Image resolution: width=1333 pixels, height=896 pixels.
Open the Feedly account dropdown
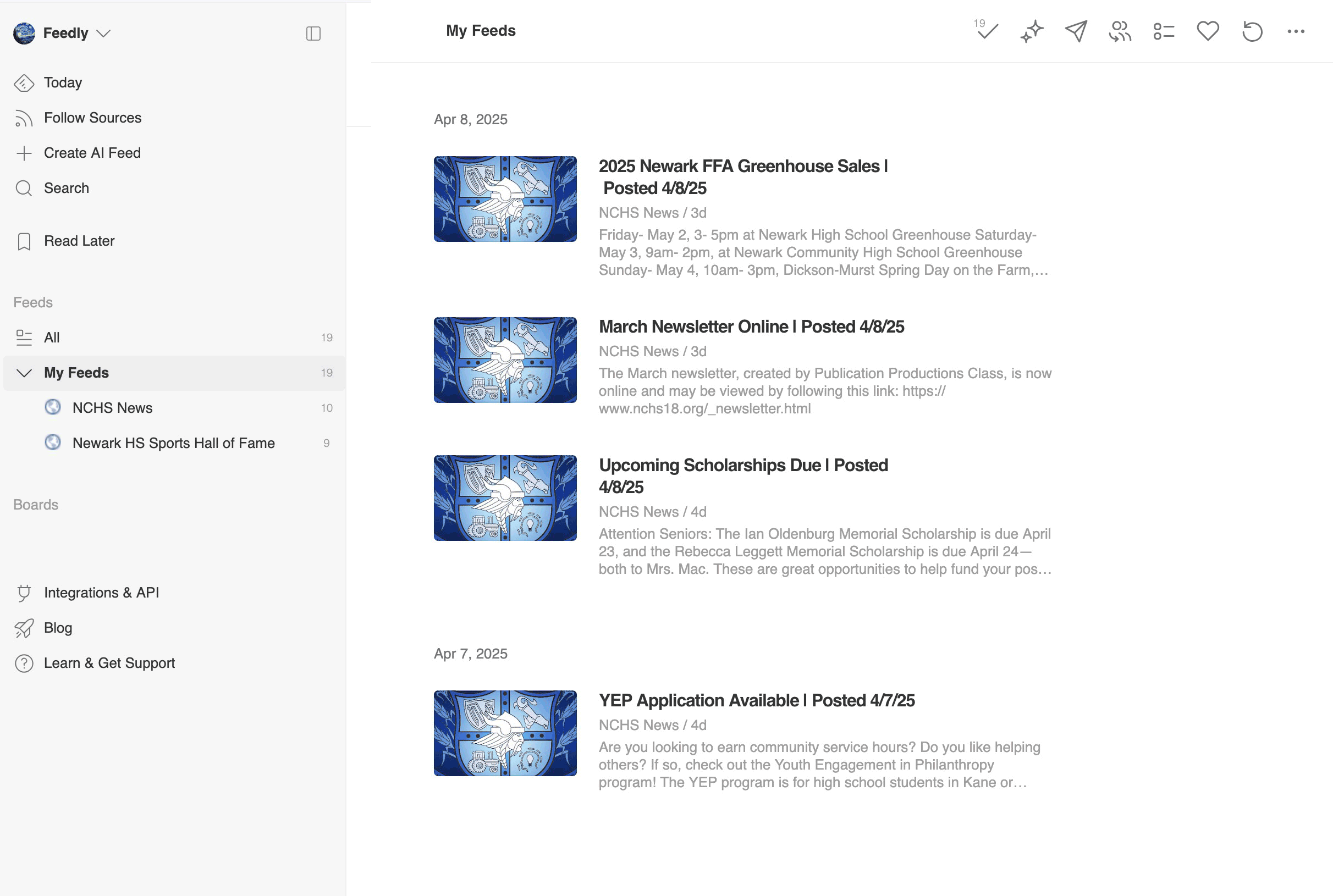pyautogui.click(x=103, y=33)
